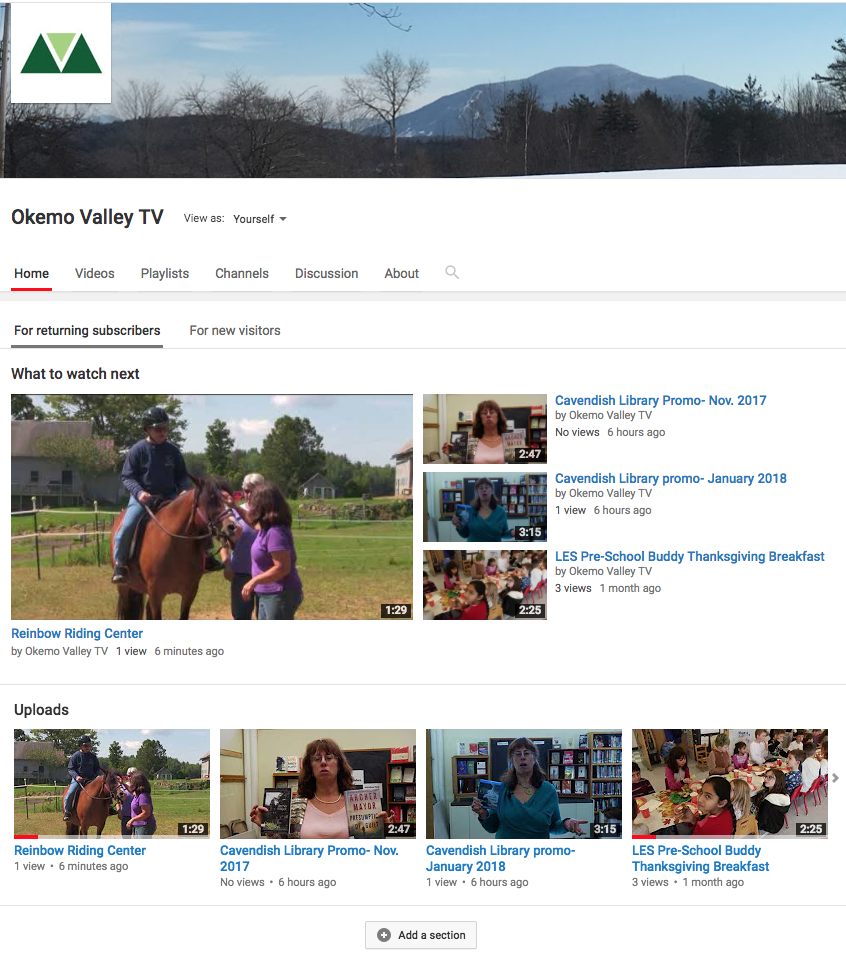
Task: Select 'For returning subscribers' view
Action: (87, 330)
